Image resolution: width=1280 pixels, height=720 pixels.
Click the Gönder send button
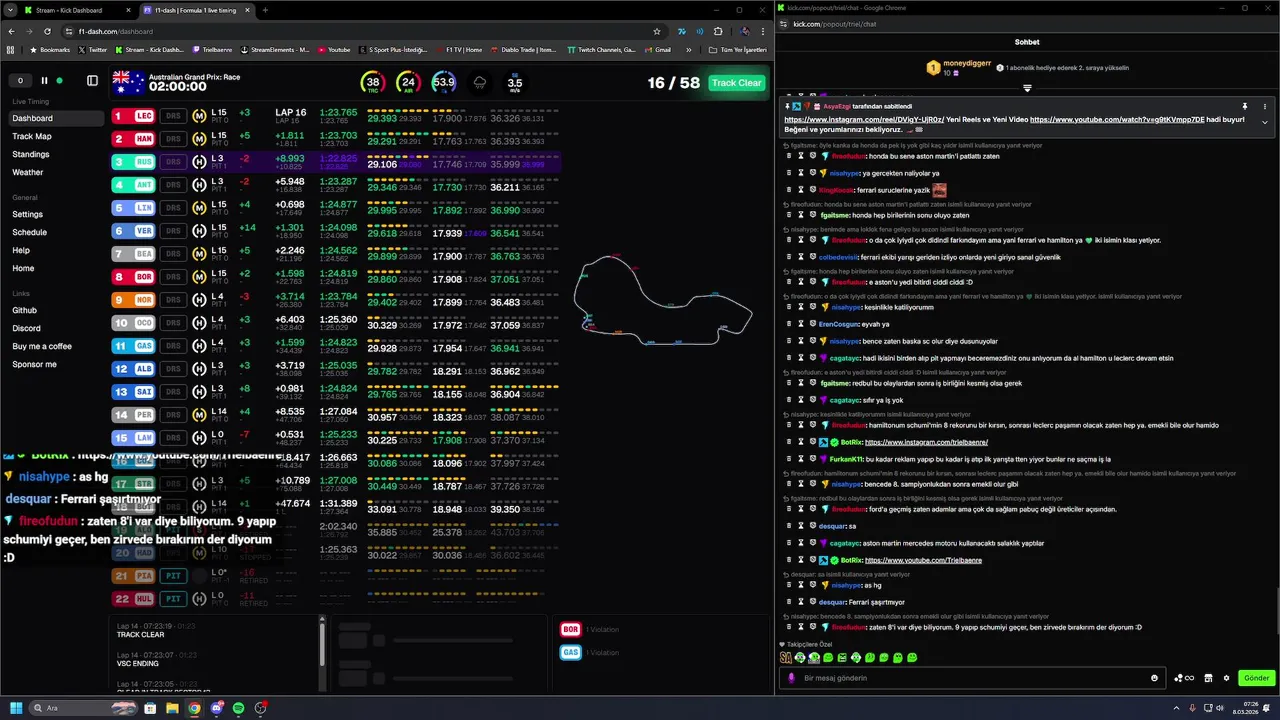pos(1256,678)
